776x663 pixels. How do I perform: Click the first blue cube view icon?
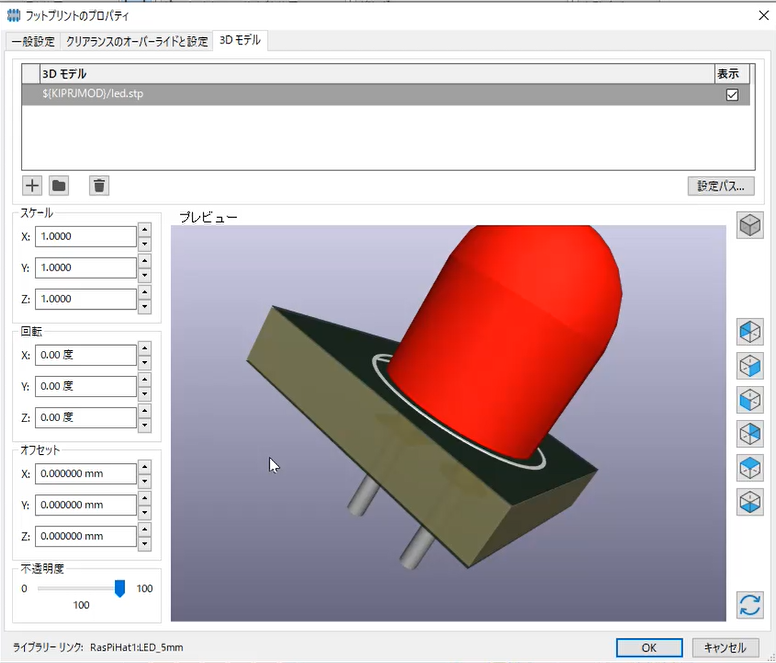[x=749, y=331]
